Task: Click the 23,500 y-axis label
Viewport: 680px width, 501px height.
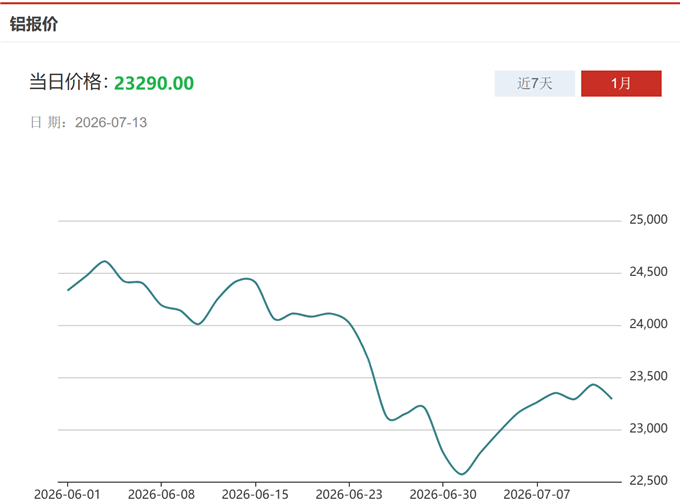Action: pyautogui.click(x=648, y=376)
